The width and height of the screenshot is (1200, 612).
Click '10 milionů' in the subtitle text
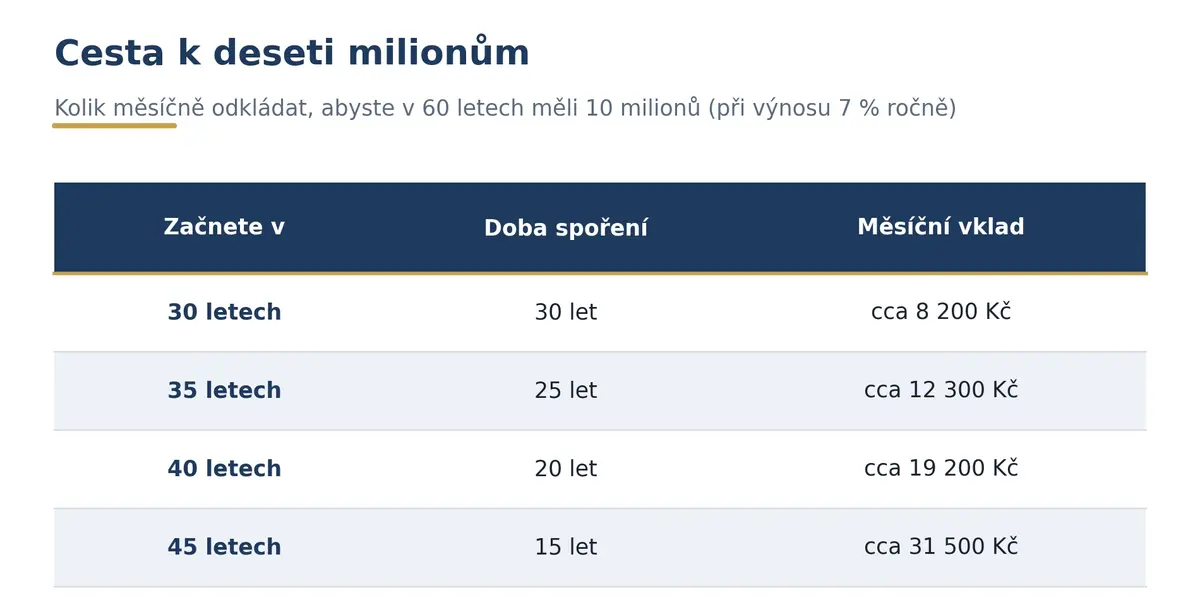(x=643, y=108)
